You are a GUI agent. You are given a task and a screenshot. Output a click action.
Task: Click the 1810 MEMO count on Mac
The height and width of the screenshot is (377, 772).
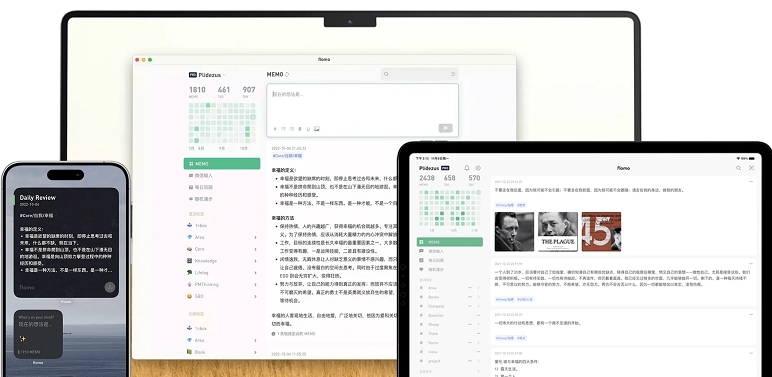click(197, 92)
